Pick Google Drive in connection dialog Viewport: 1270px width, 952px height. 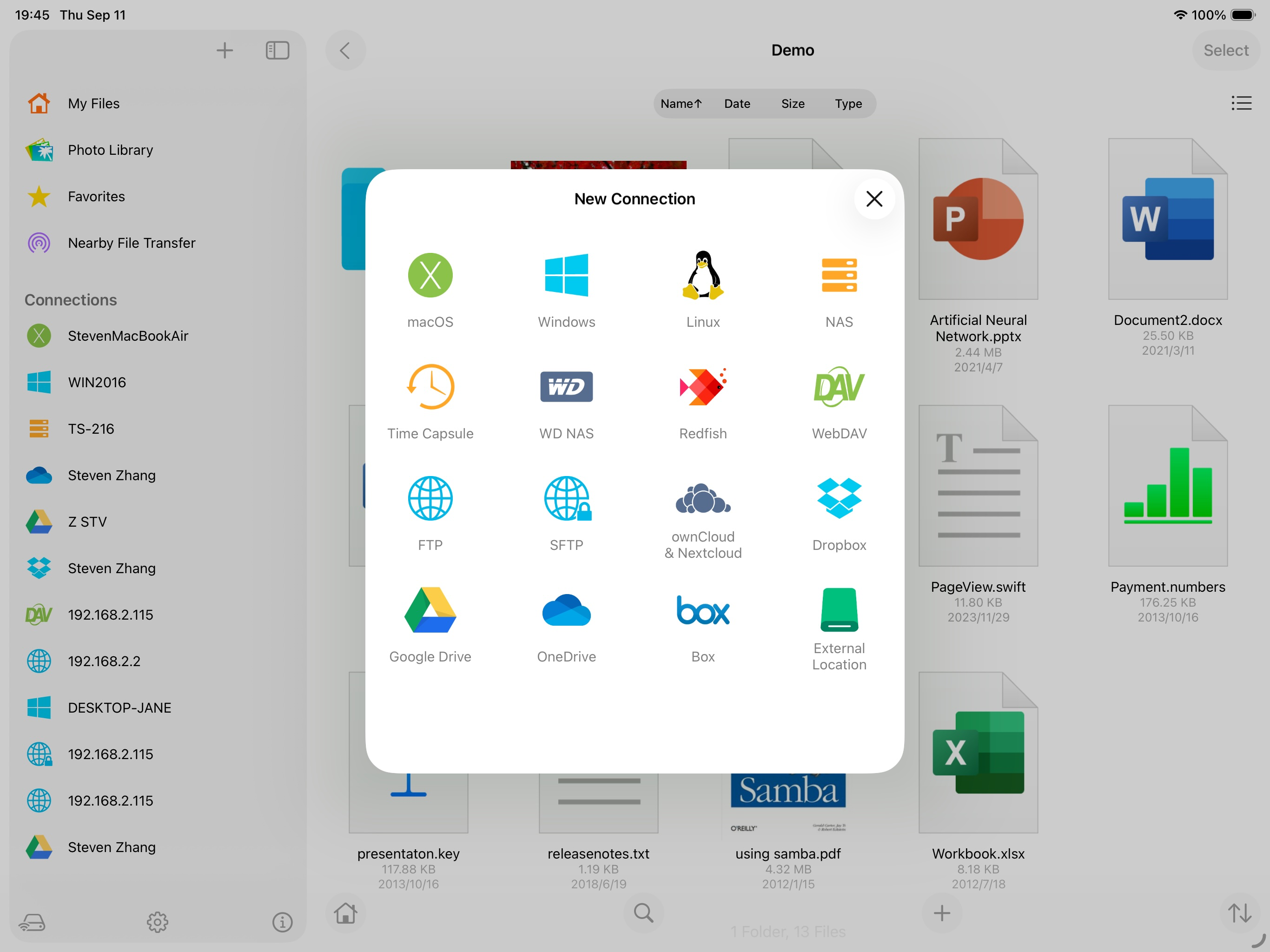(x=430, y=610)
